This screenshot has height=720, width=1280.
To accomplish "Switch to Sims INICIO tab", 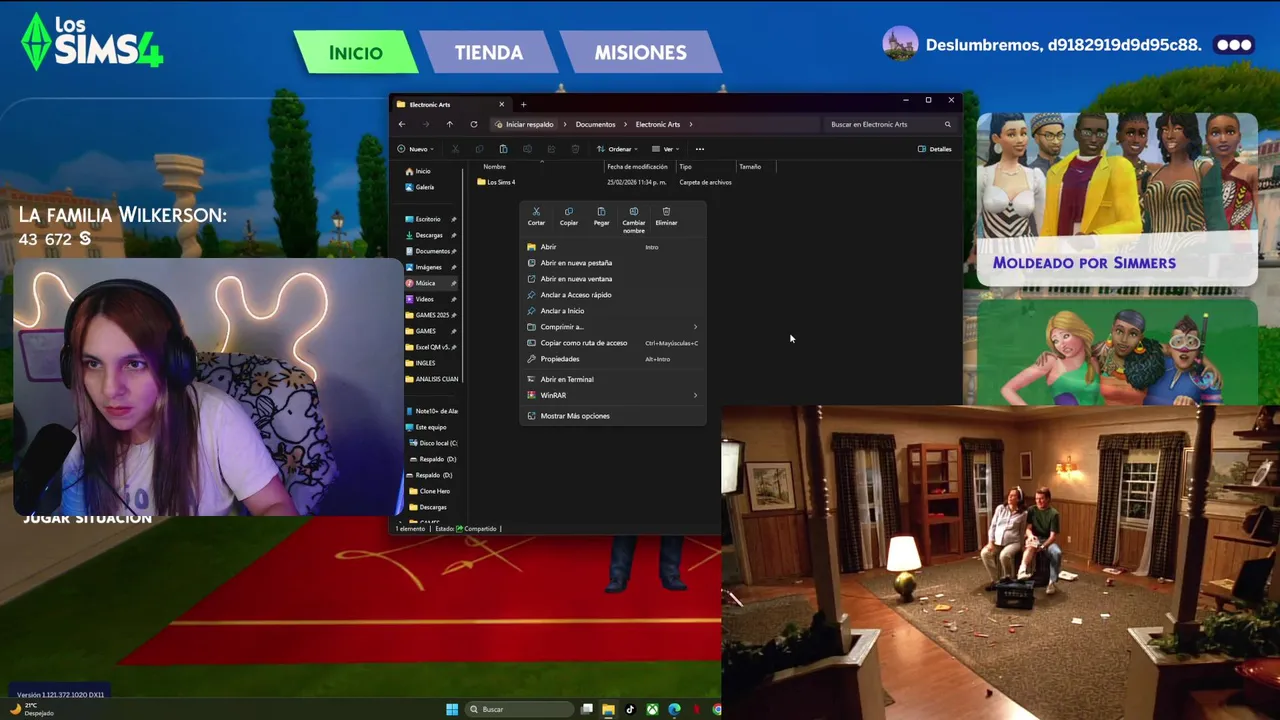I will click(x=356, y=52).
